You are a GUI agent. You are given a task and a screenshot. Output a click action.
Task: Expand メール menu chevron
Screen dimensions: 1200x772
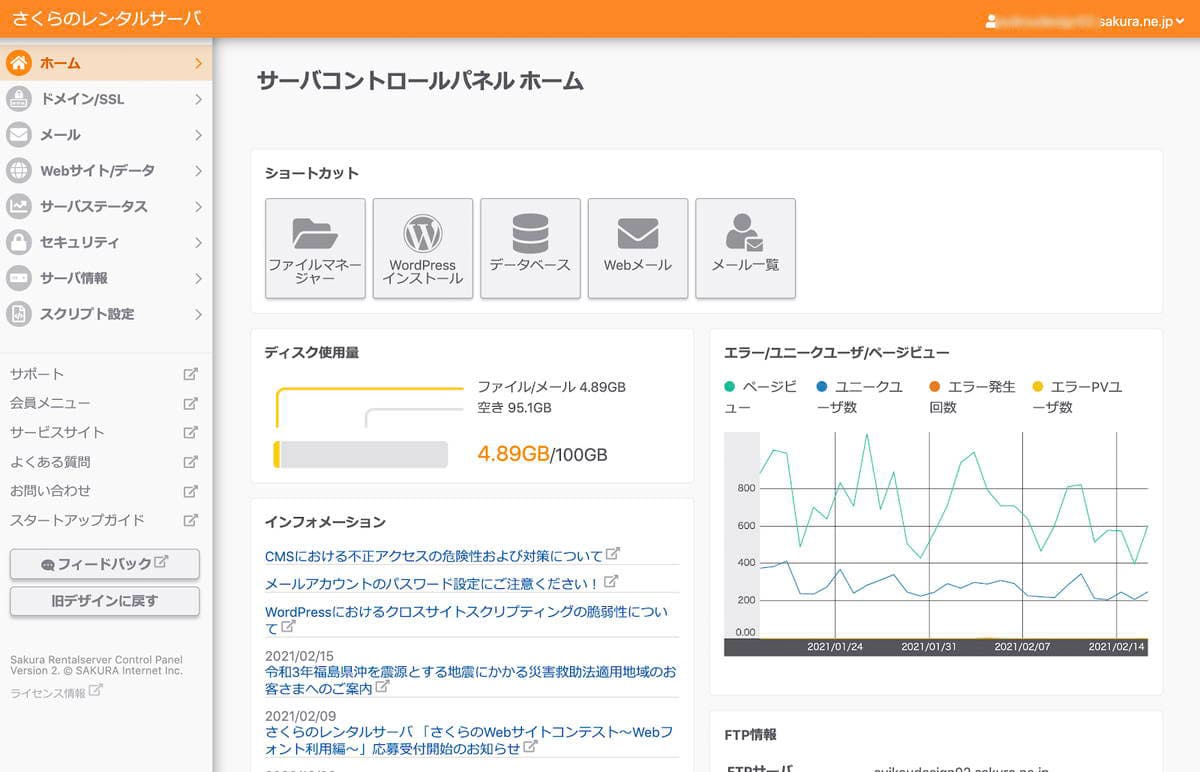click(x=198, y=135)
